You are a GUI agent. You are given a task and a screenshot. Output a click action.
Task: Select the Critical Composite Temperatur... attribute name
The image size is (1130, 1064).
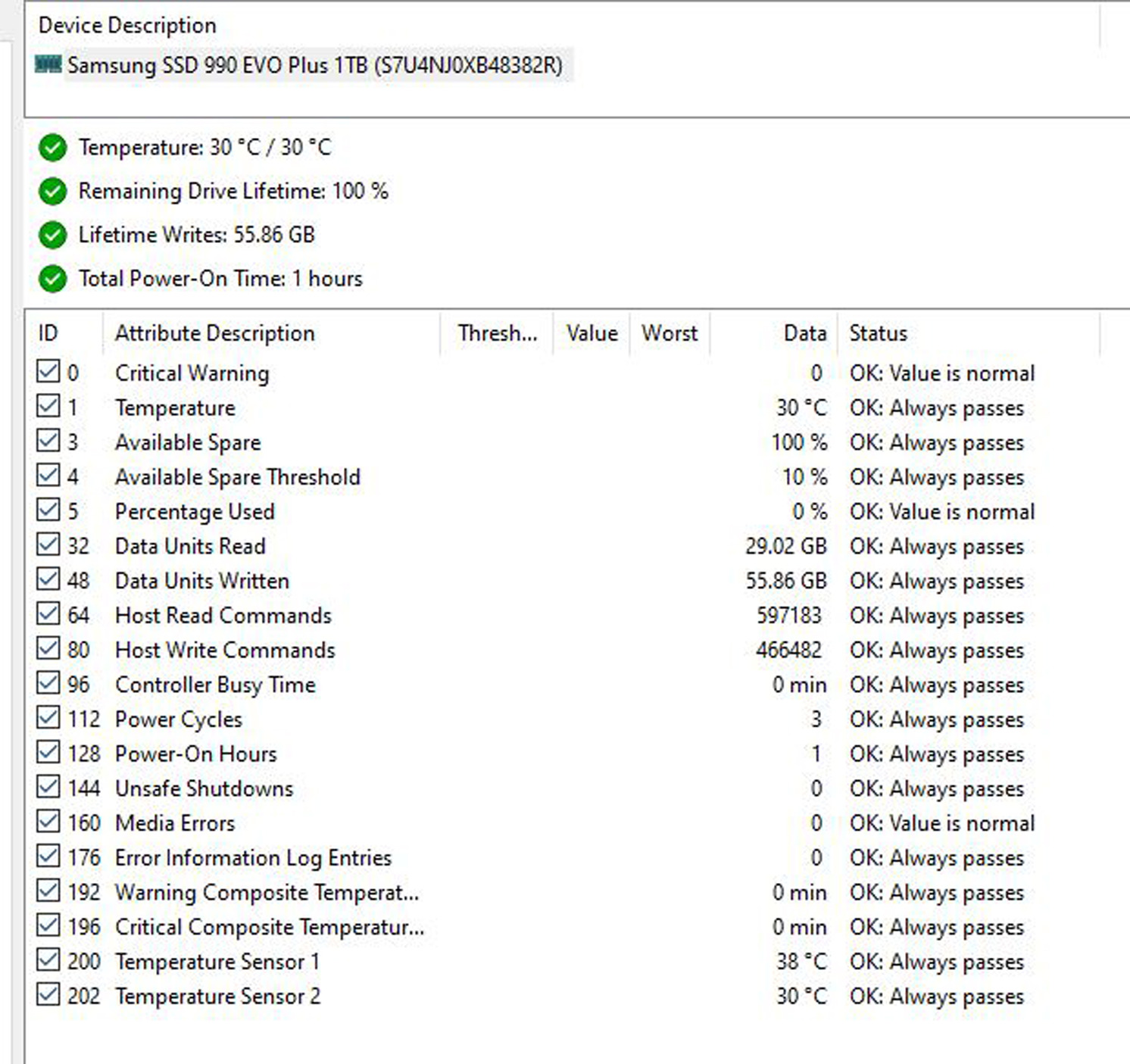coord(270,928)
